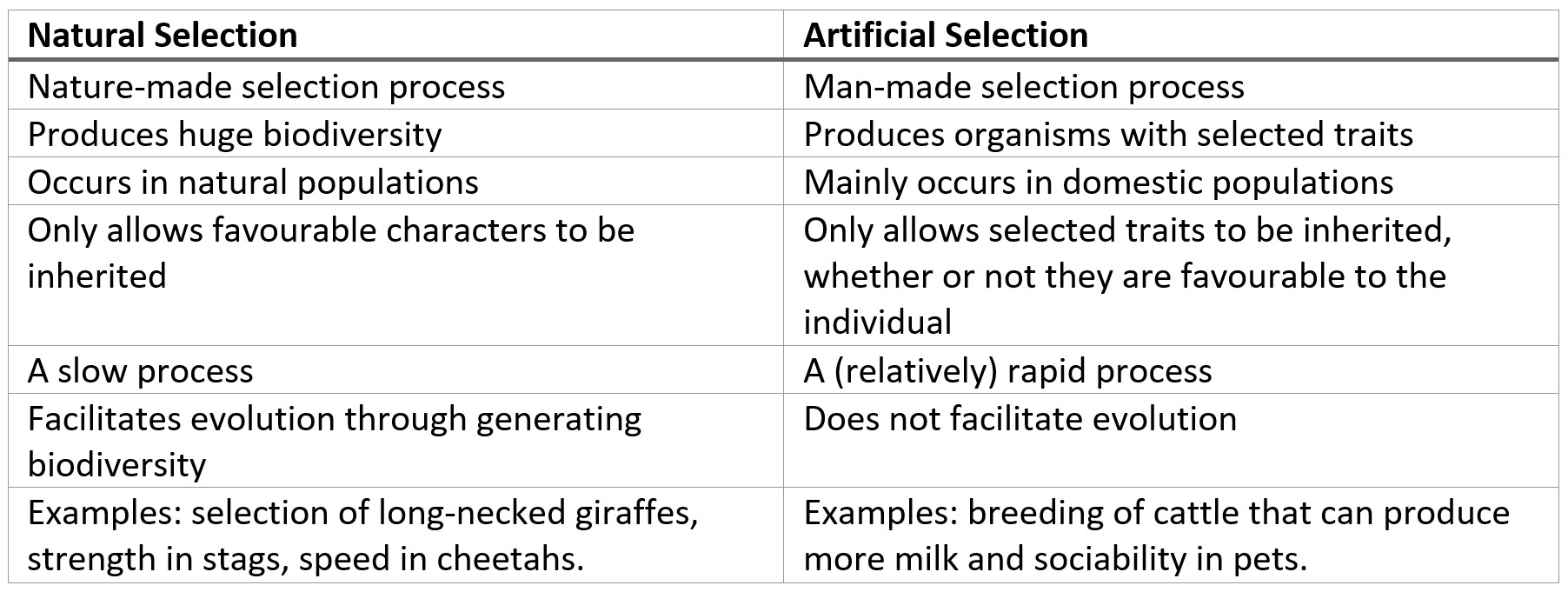Select the "A slow process" cell
The image size is (1568, 592).
[x=141, y=371]
